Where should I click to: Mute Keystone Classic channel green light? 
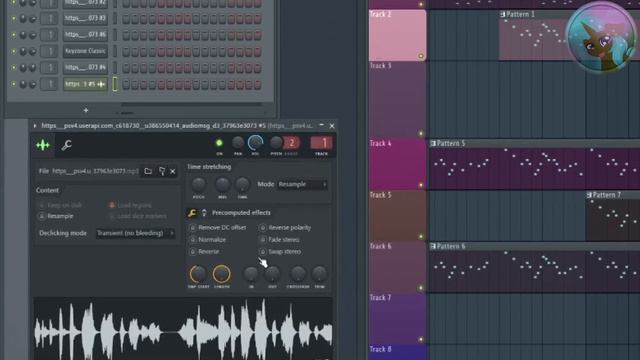[13, 51]
